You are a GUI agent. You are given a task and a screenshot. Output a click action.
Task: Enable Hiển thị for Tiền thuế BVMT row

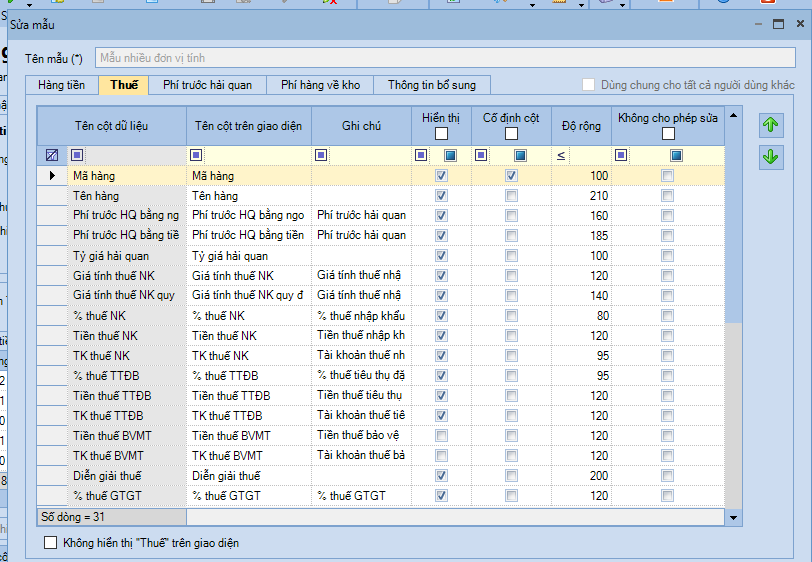(441, 436)
